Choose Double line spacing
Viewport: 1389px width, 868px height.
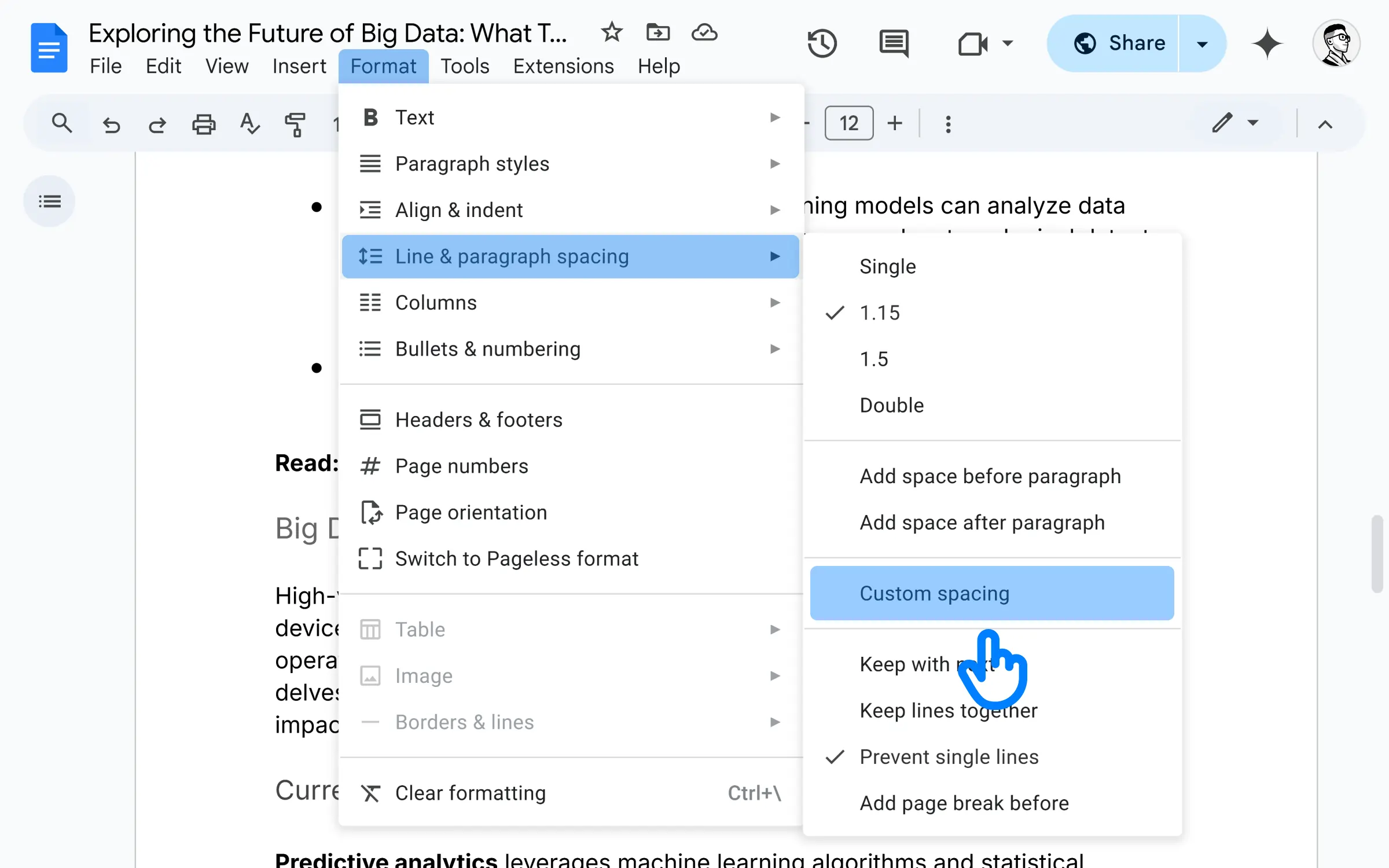click(992, 406)
